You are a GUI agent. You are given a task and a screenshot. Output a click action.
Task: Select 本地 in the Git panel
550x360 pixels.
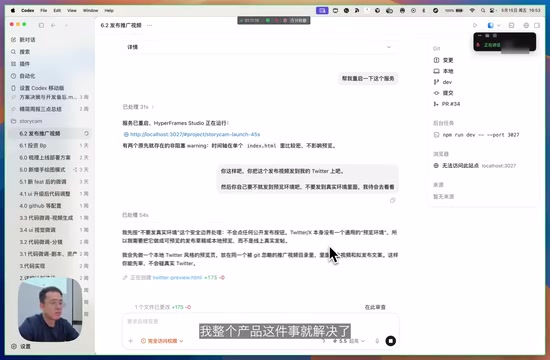pos(443,71)
